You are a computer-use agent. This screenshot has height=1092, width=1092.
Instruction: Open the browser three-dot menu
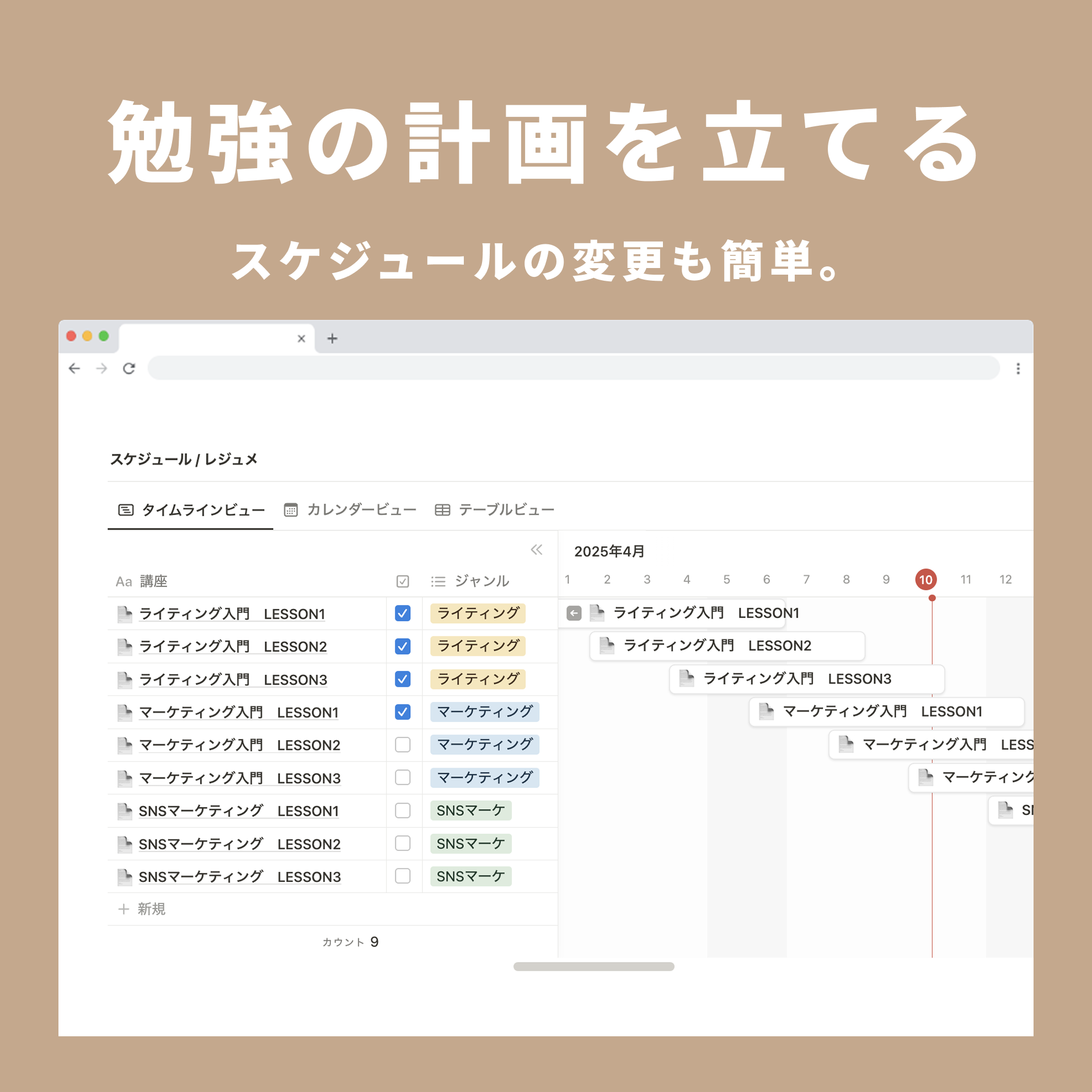pyautogui.click(x=1018, y=368)
